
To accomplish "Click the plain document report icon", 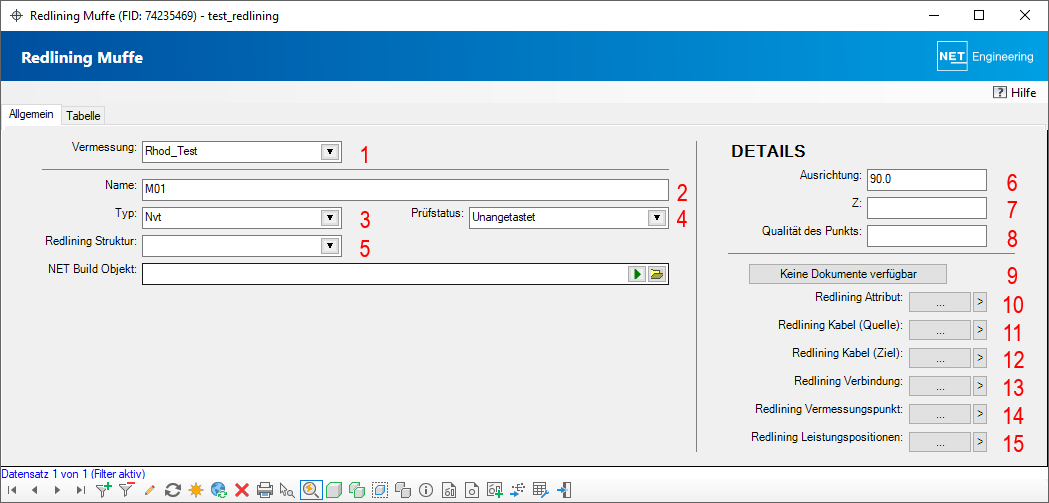I will pos(472,490).
